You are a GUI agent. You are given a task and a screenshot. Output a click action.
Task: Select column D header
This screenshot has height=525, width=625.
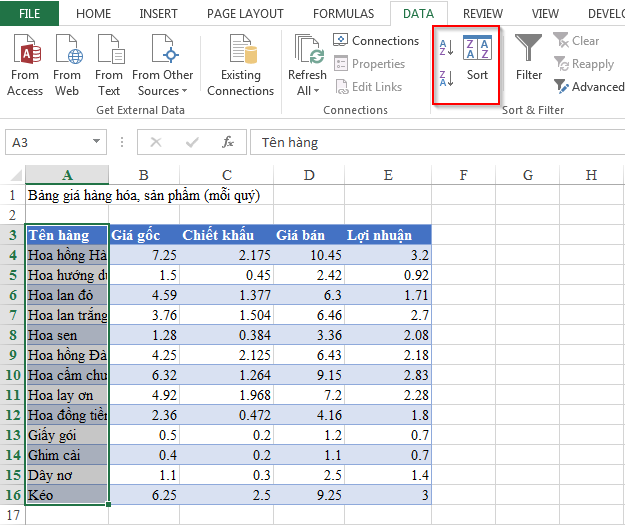(x=309, y=175)
